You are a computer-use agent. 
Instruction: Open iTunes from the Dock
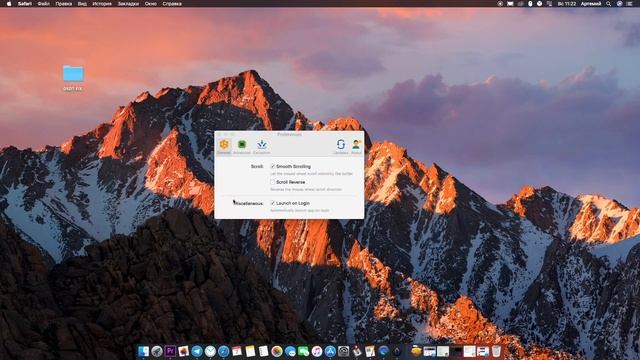tap(317, 351)
